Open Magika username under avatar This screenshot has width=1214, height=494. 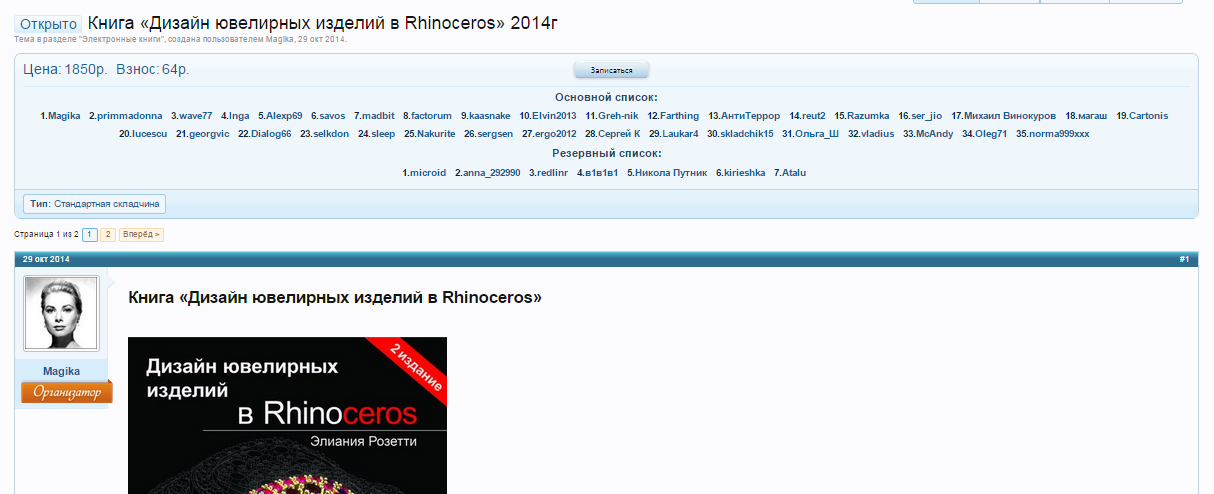61,371
